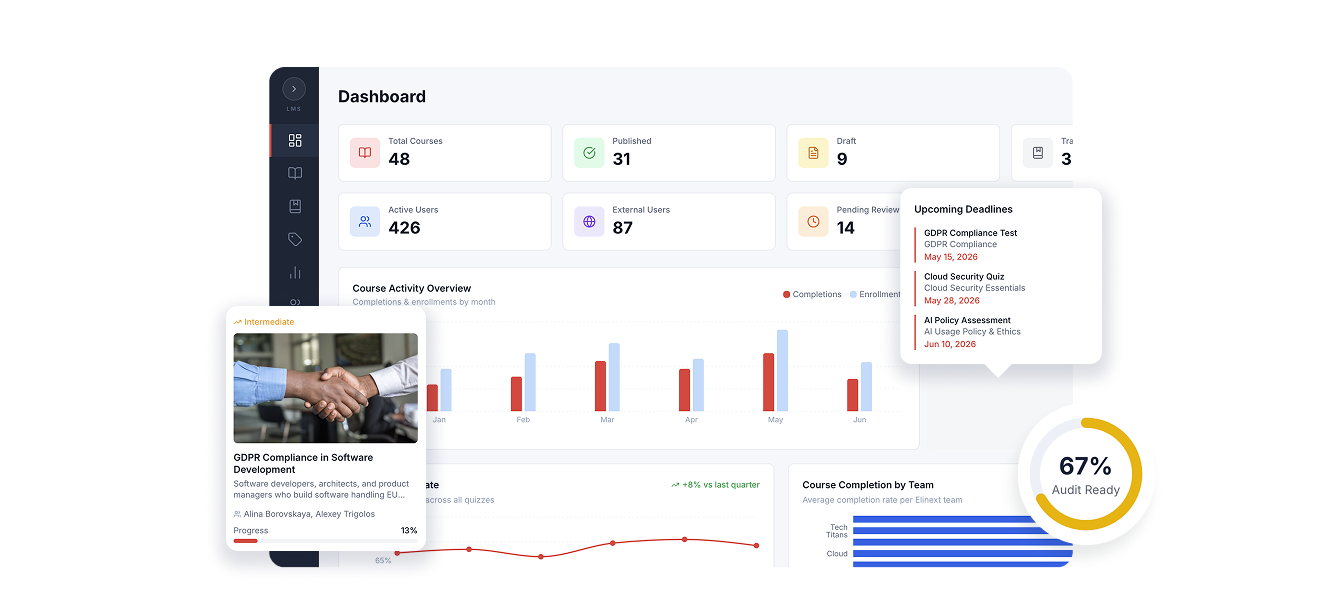Click the +8% vs last quarter text
This screenshot has width=1340, height=593.
721,485
